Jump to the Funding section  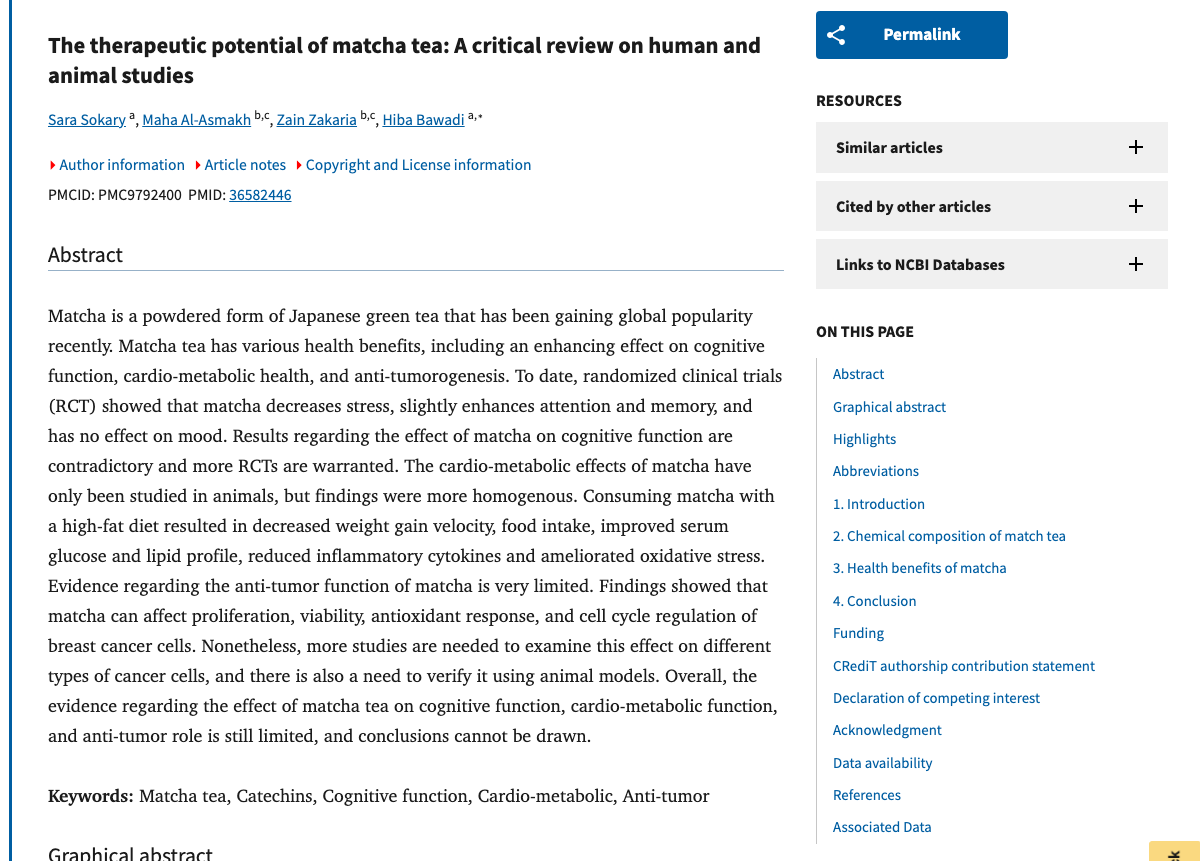point(858,632)
